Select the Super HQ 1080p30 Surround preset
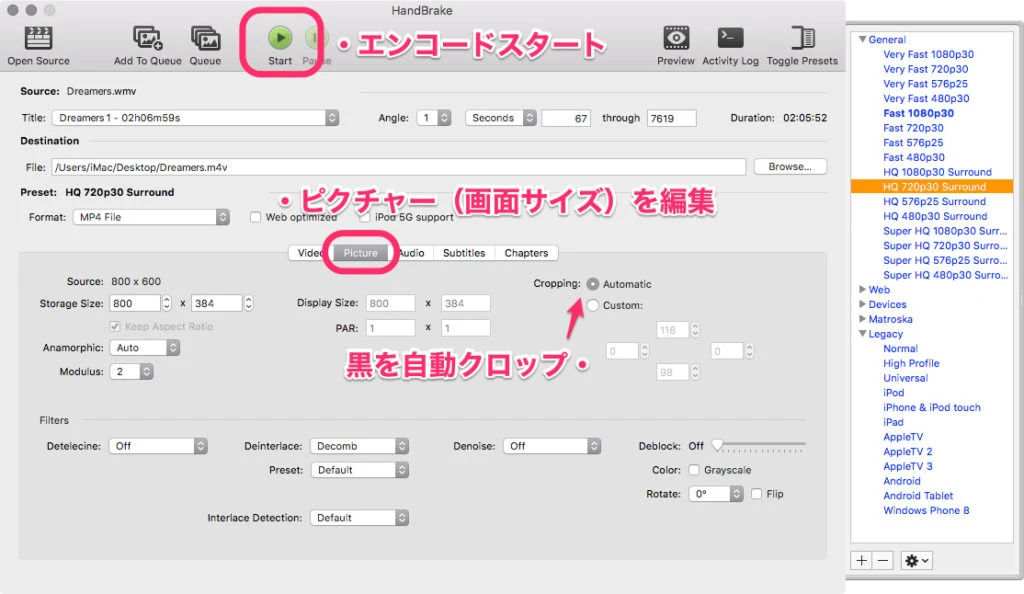The width and height of the screenshot is (1024, 594). click(x=945, y=230)
